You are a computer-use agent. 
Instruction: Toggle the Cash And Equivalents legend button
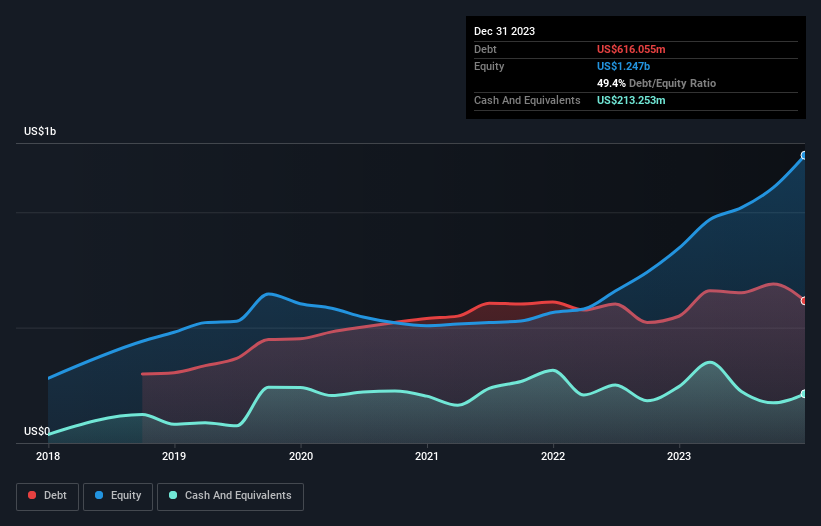coord(230,496)
